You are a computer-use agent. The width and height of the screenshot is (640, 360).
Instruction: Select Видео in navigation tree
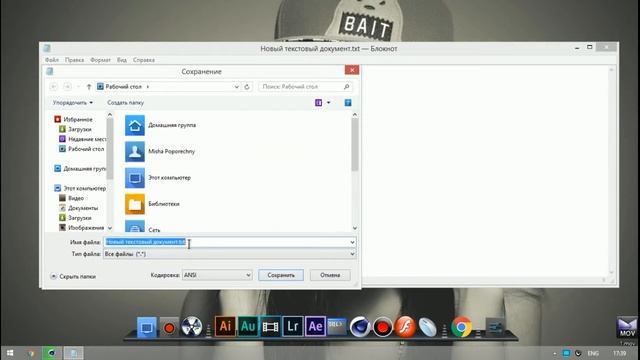pos(71,198)
